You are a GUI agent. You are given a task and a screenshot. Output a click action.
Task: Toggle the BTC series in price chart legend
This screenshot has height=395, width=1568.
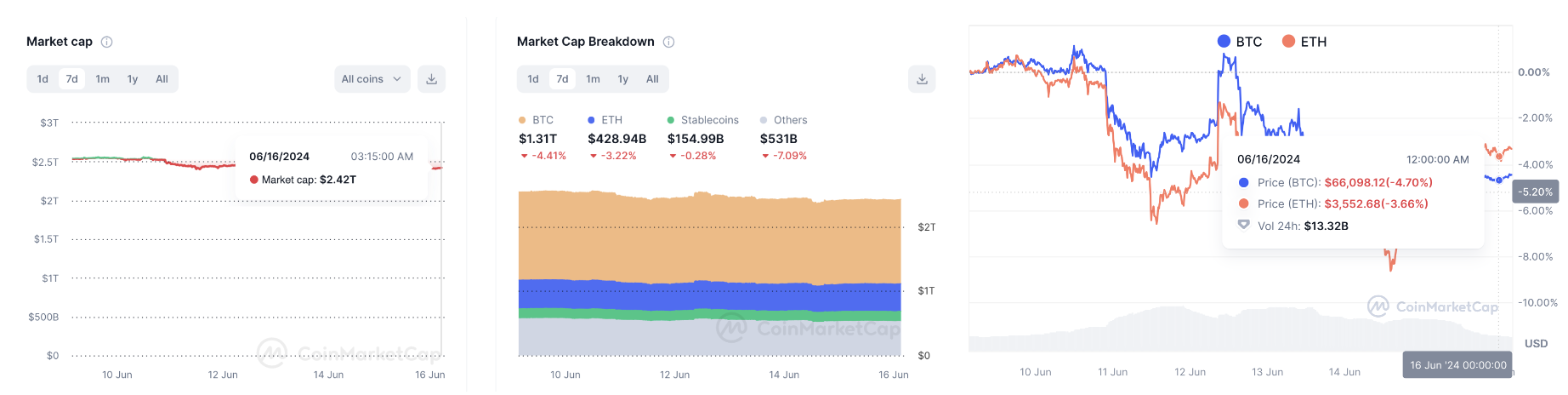pos(1240,42)
